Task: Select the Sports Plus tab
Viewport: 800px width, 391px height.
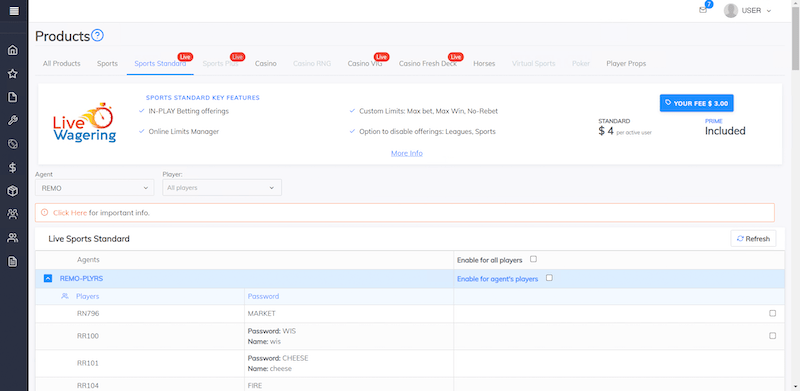Action: pos(220,64)
